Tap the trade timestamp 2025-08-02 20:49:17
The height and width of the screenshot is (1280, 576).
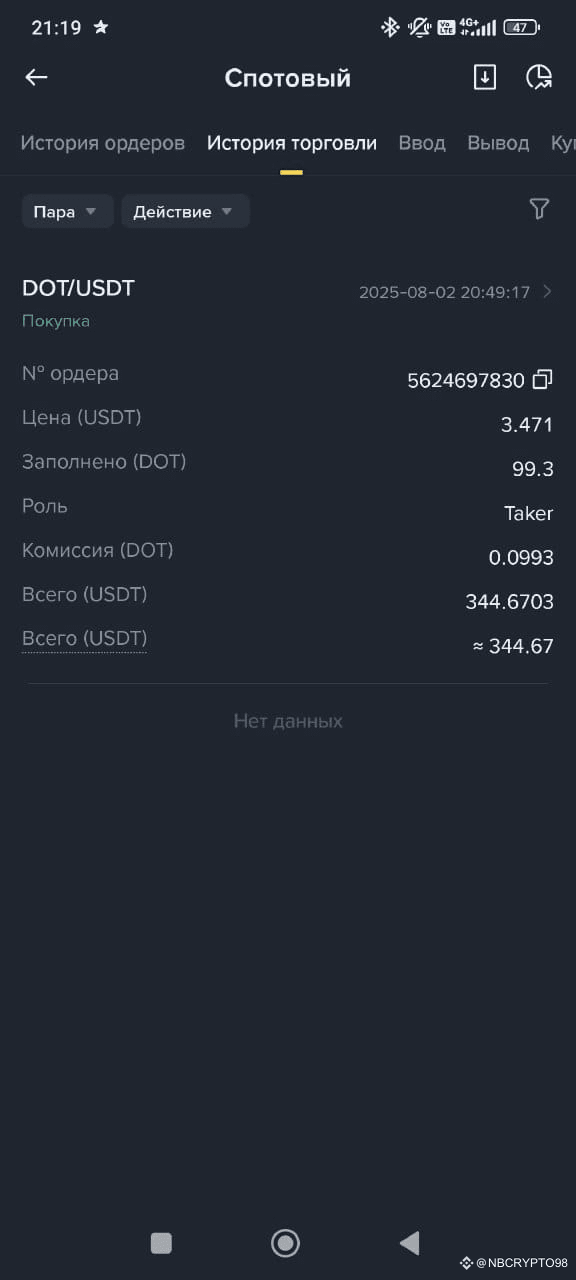coord(444,292)
